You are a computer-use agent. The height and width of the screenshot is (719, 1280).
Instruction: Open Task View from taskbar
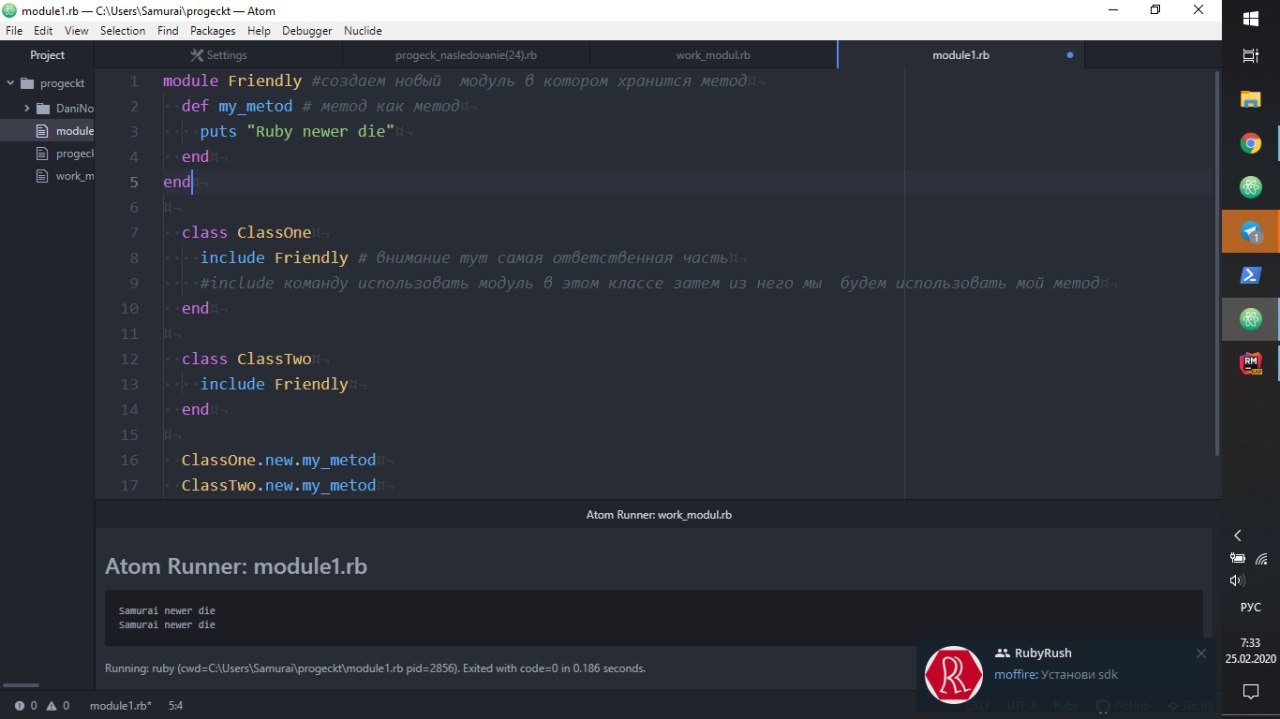point(1250,56)
